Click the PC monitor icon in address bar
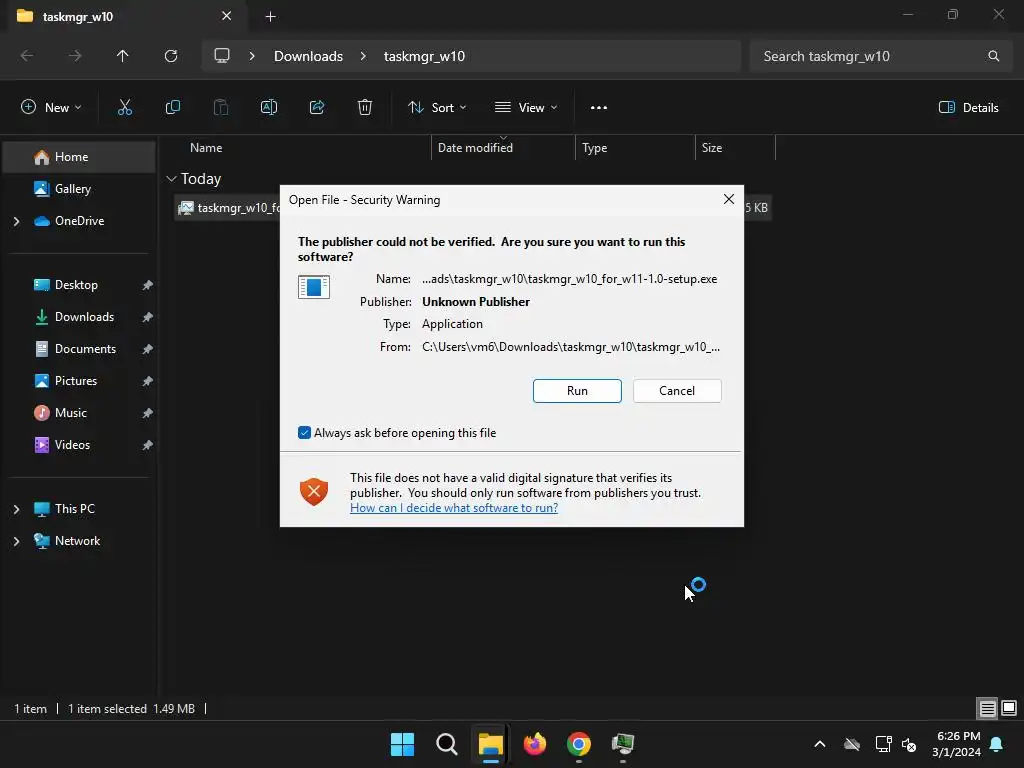This screenshot has width=1024, height=768. tap(222, 56)
